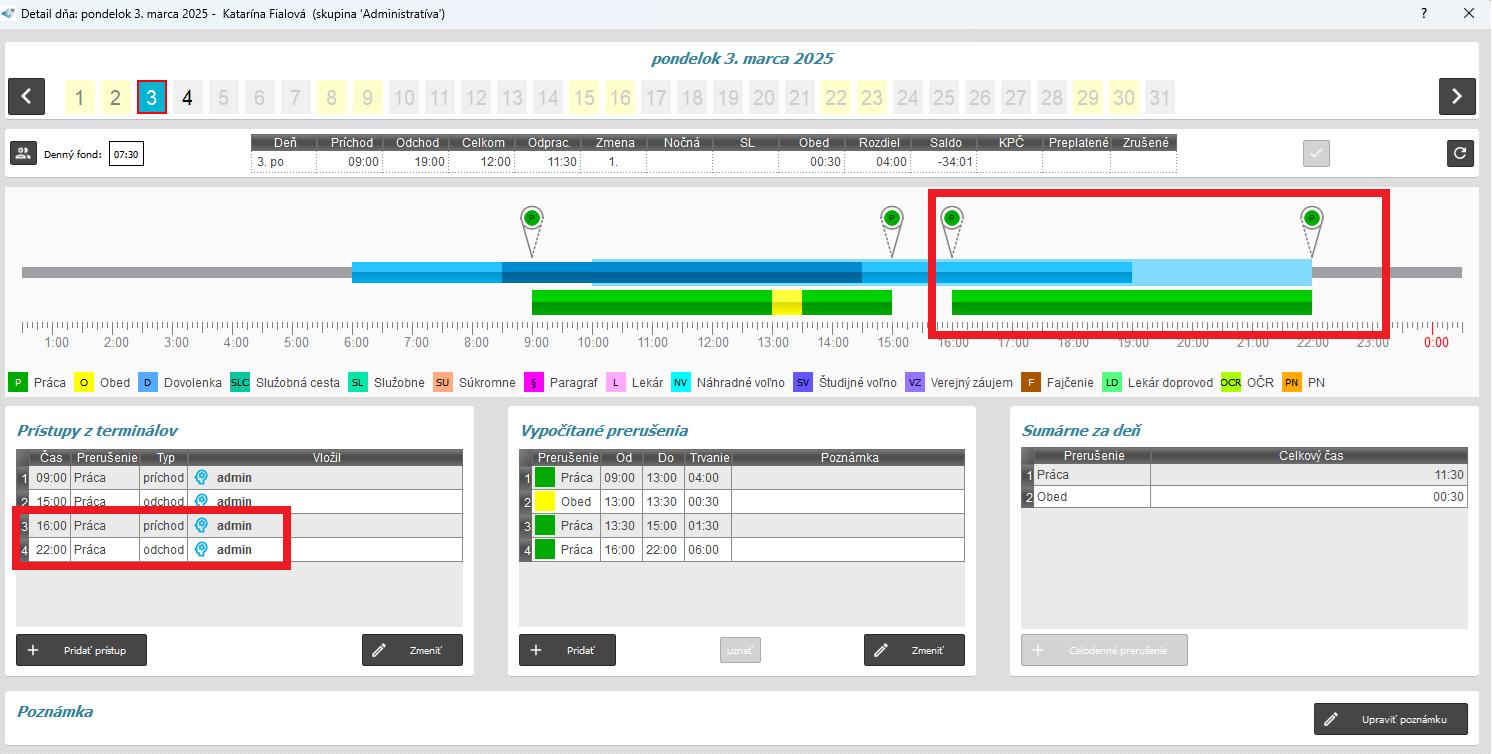Open Upraviť poznámku editor

[1390, 719]
